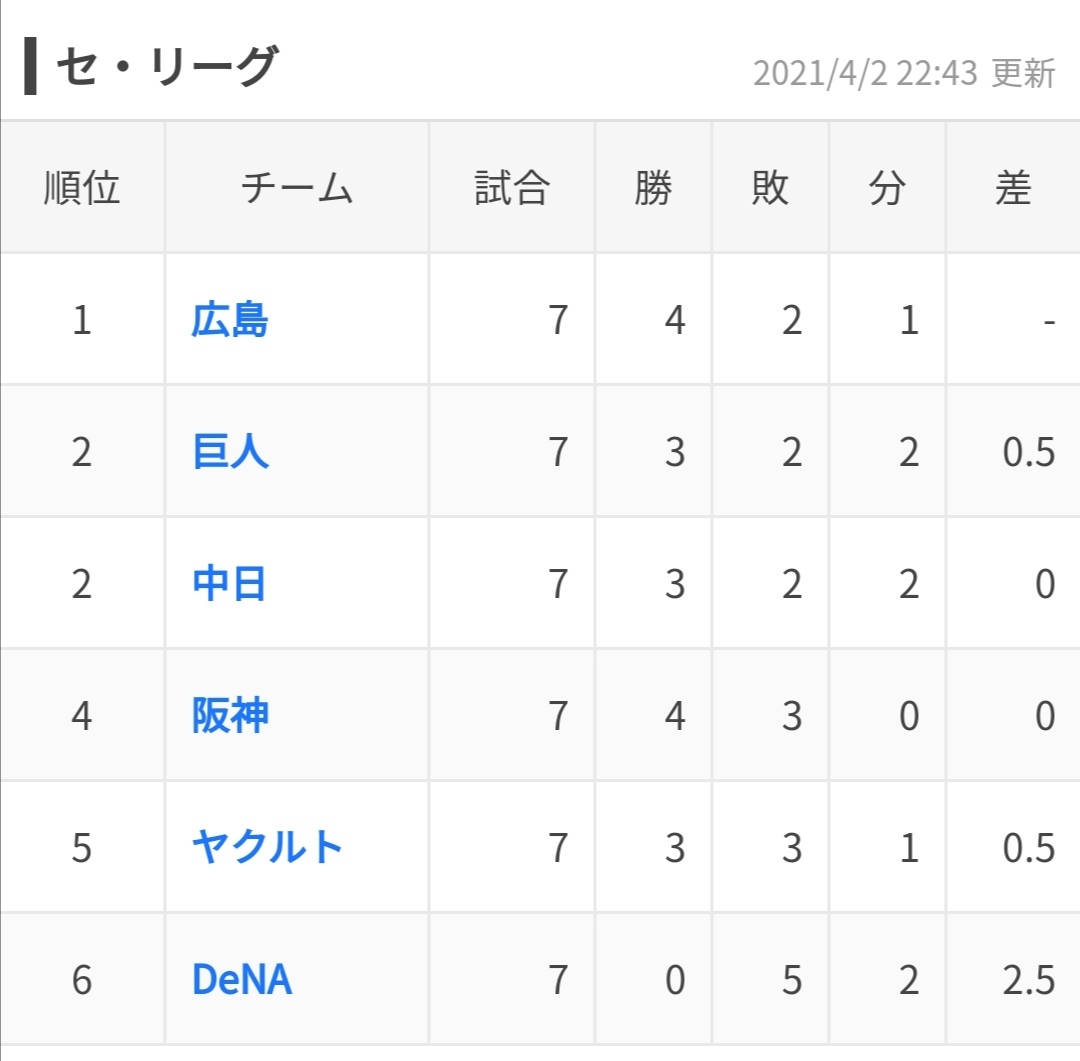Viewport: 1080px width, 1061px height.
Task: Click rank number 1 beside 広島
Action: click(82, 320)
